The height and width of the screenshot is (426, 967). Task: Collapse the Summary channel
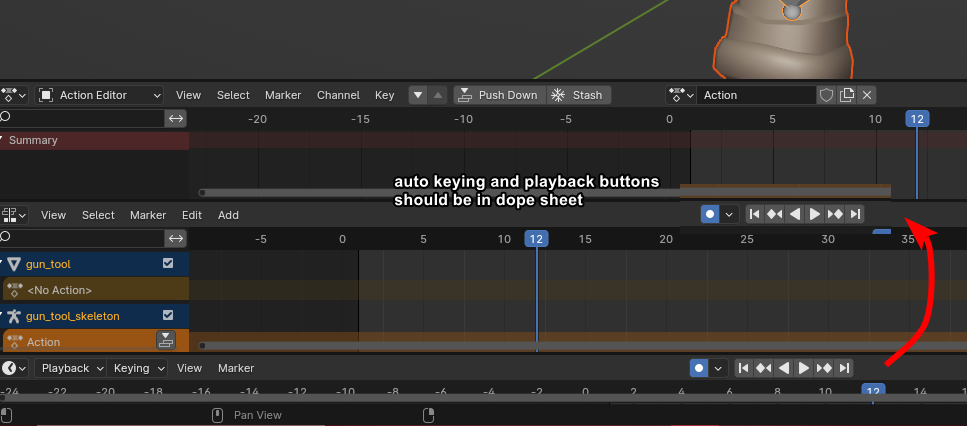2,140
